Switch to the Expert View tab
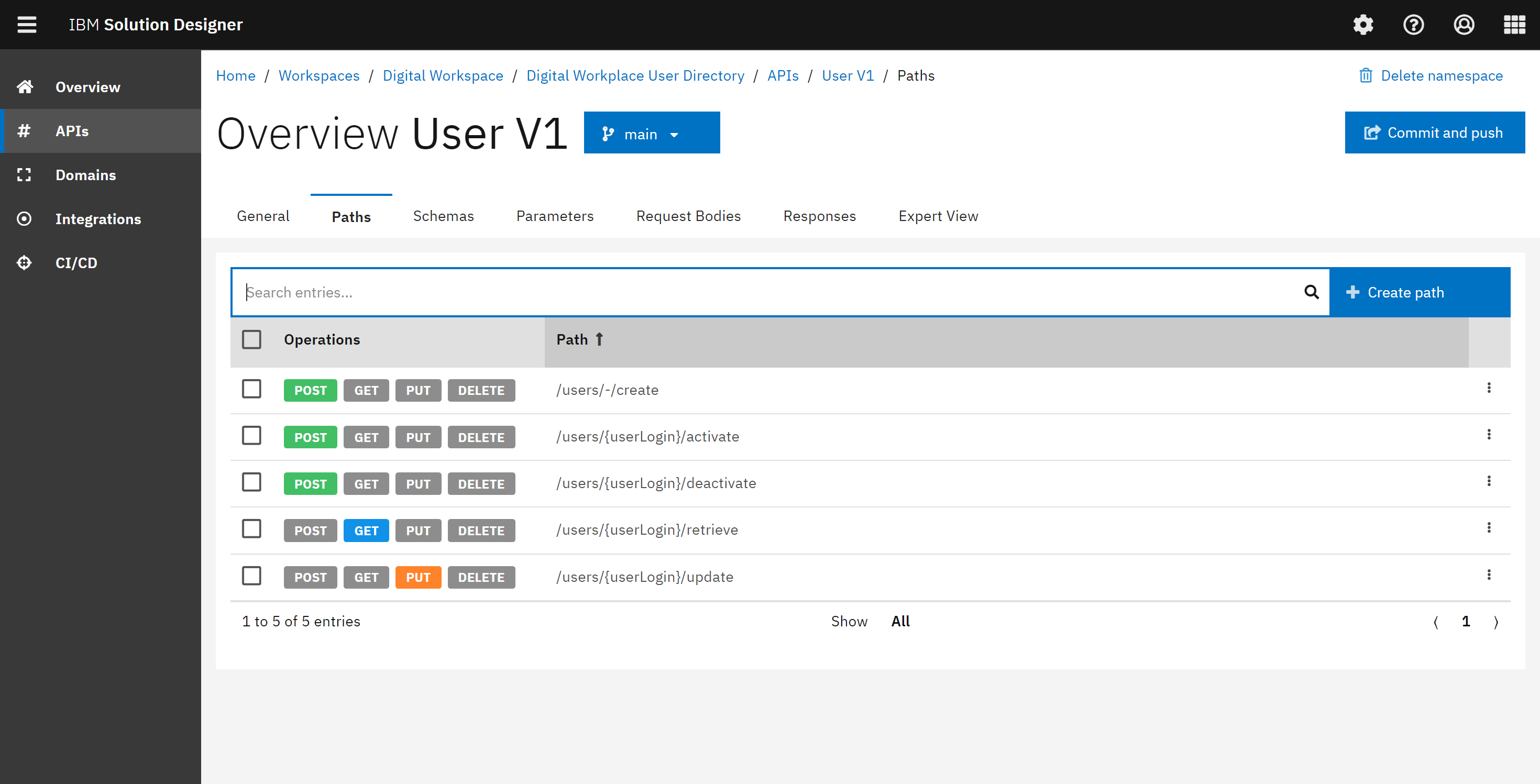Viewport: 1540px width, 784px height. [938, 216]
